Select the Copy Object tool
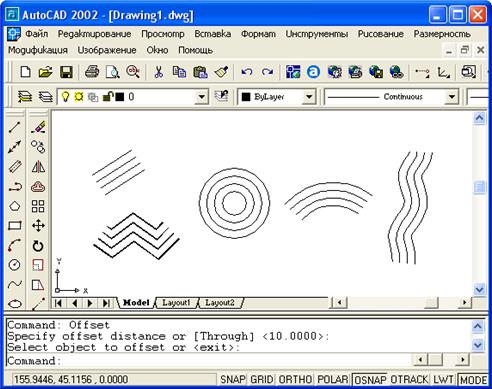The height and width of the screenshot is (389, 492). [38, 146]
